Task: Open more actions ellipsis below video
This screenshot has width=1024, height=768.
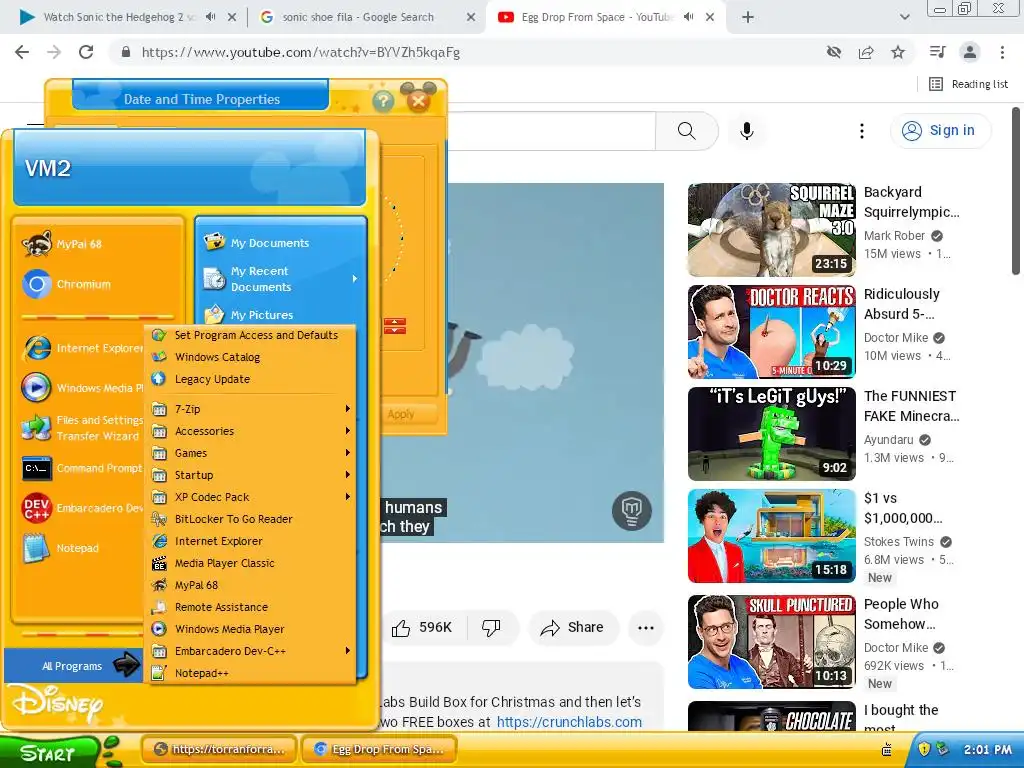Action: [646, 628]
